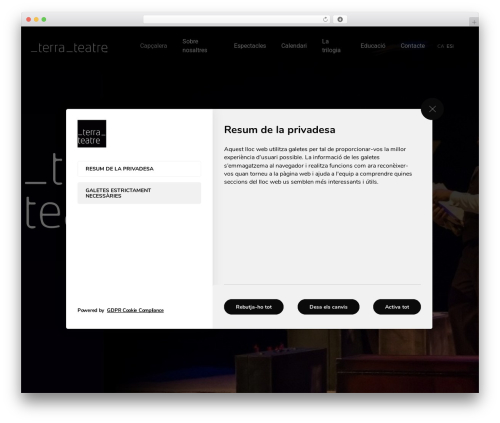
Task: Click the _terra_teatre site logo in the header
Action: pos(69,47)
